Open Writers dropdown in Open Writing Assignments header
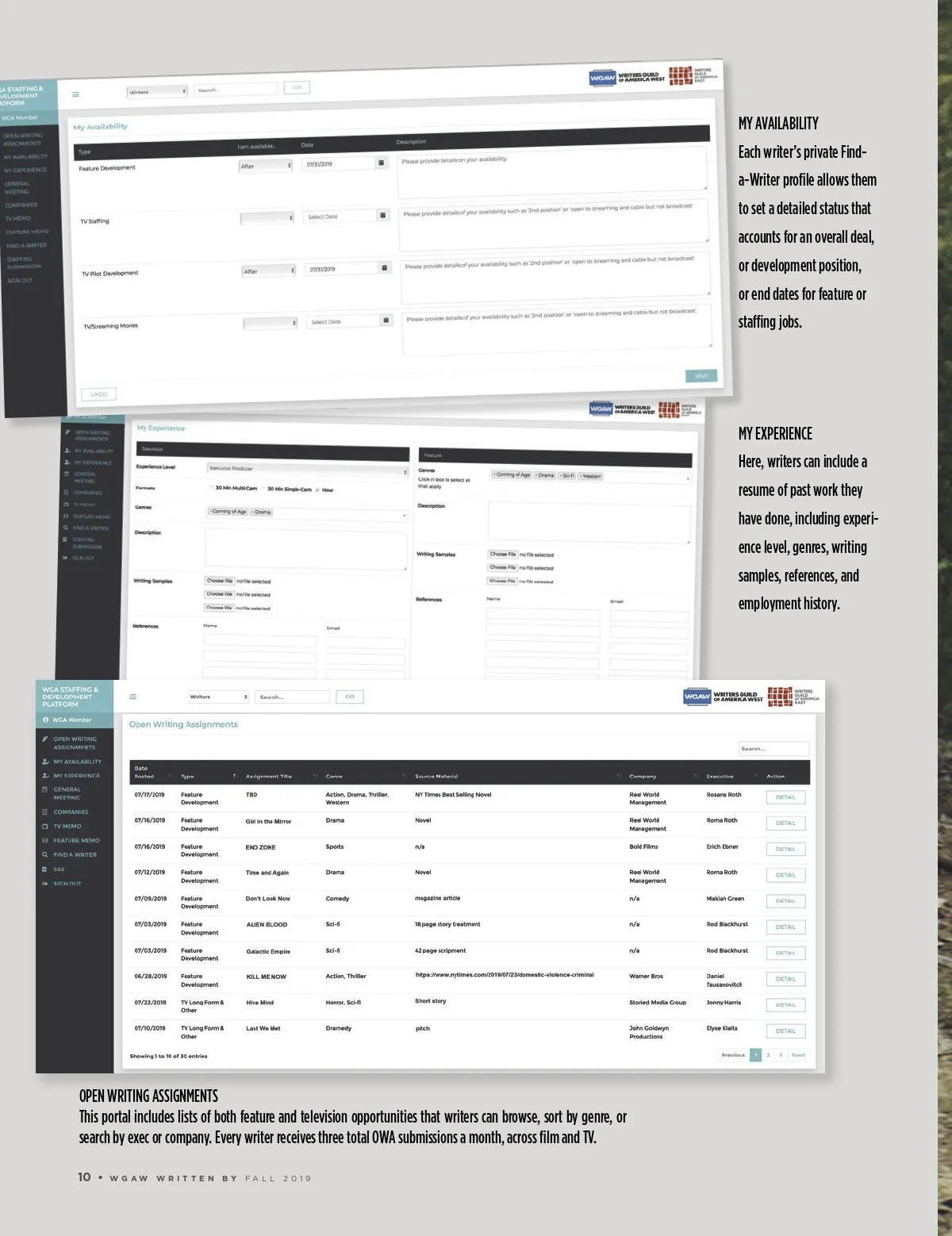 (218, 697)
